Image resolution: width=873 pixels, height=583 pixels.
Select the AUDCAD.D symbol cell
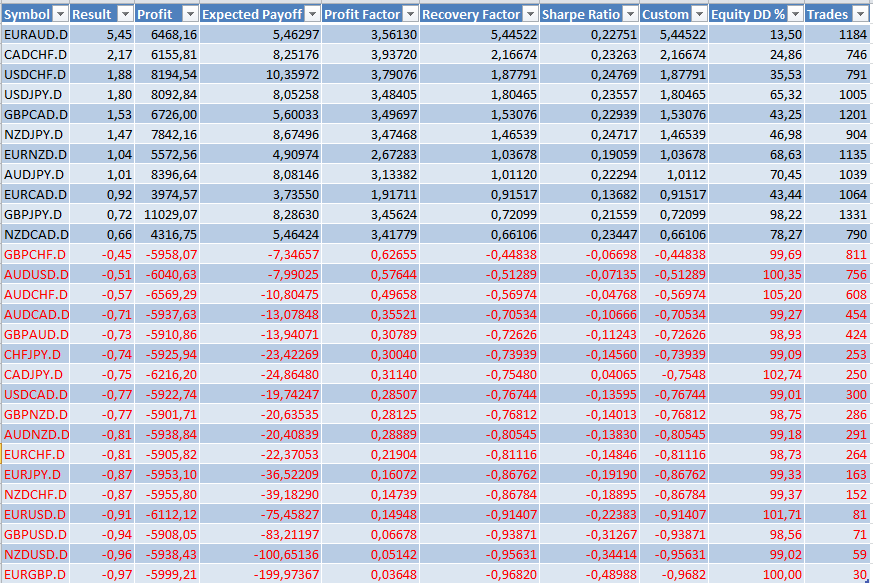[35, 315]
